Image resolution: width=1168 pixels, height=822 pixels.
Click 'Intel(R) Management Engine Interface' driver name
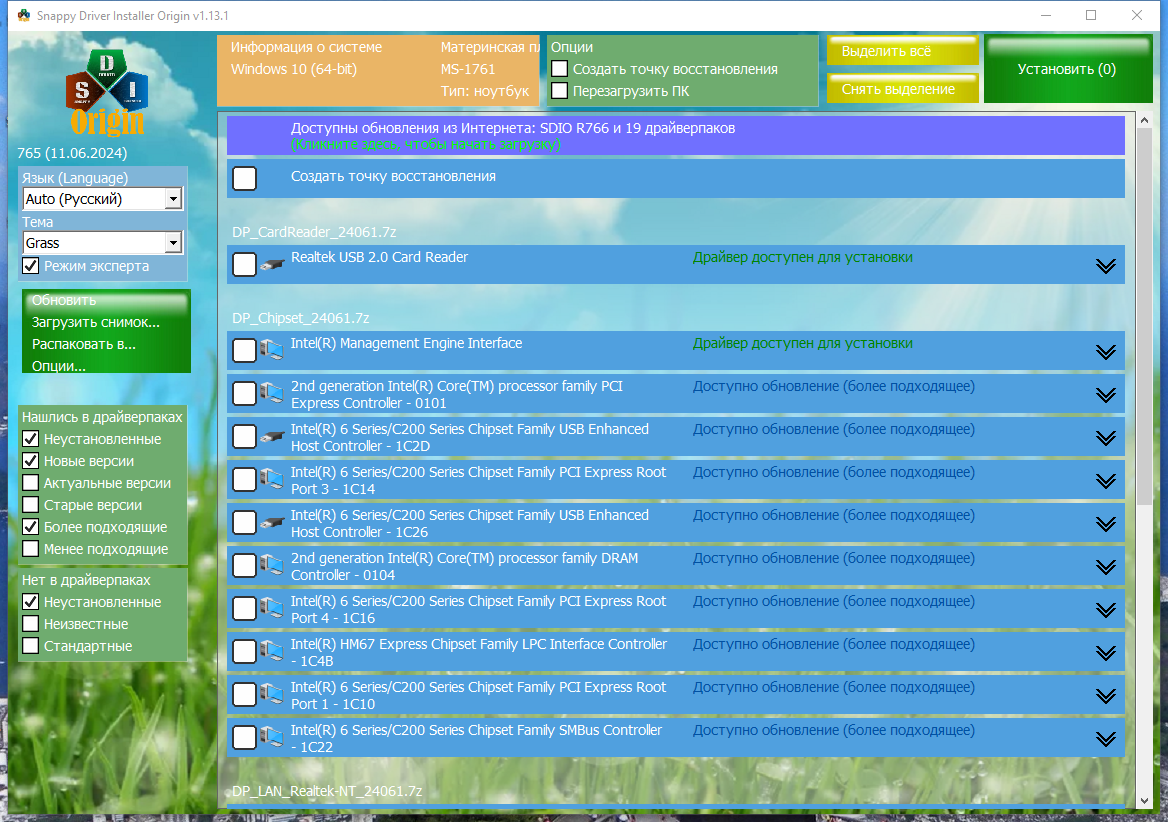click(x=406, y=343)
